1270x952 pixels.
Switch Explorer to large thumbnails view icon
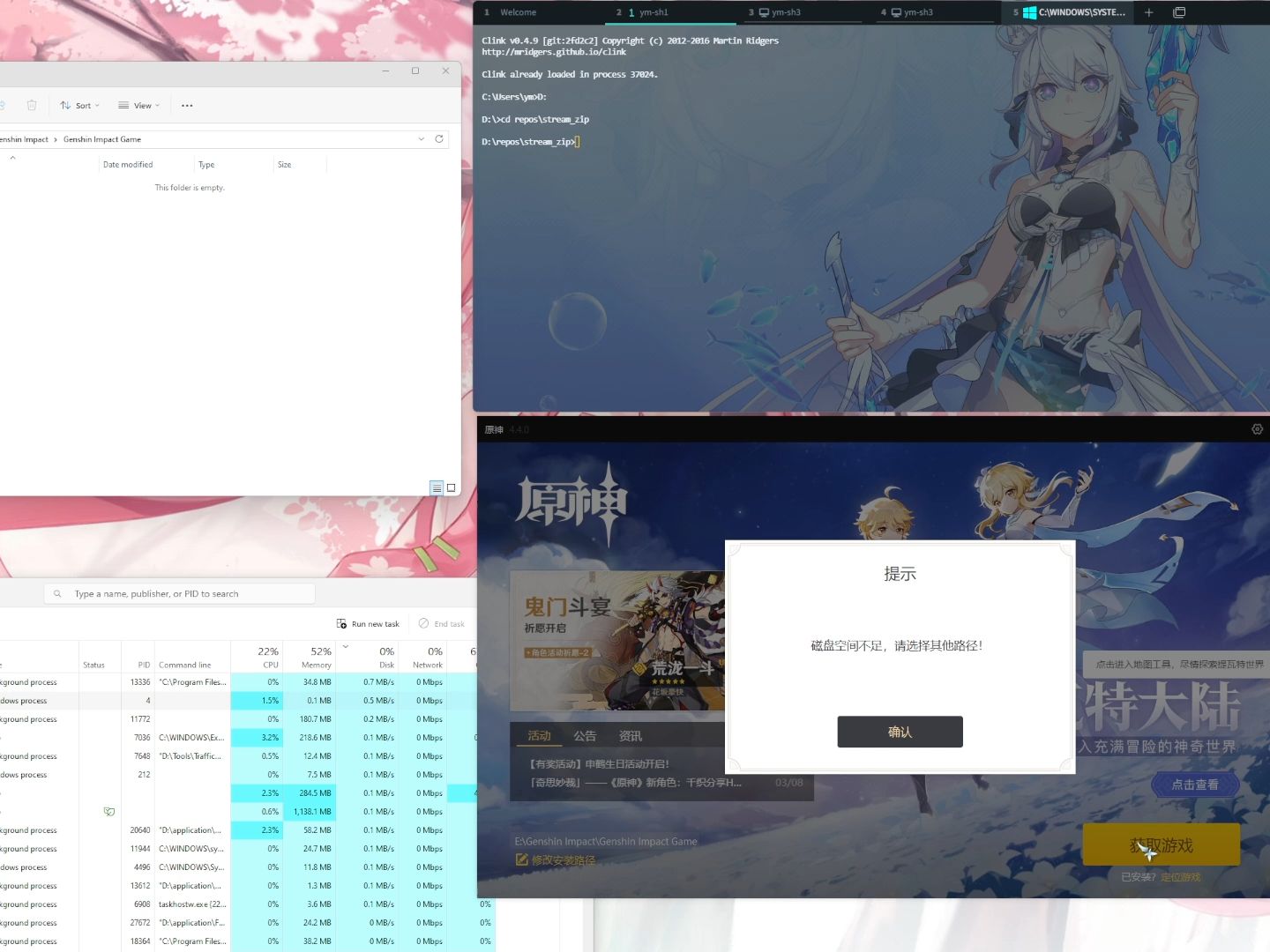click(452, 487)
